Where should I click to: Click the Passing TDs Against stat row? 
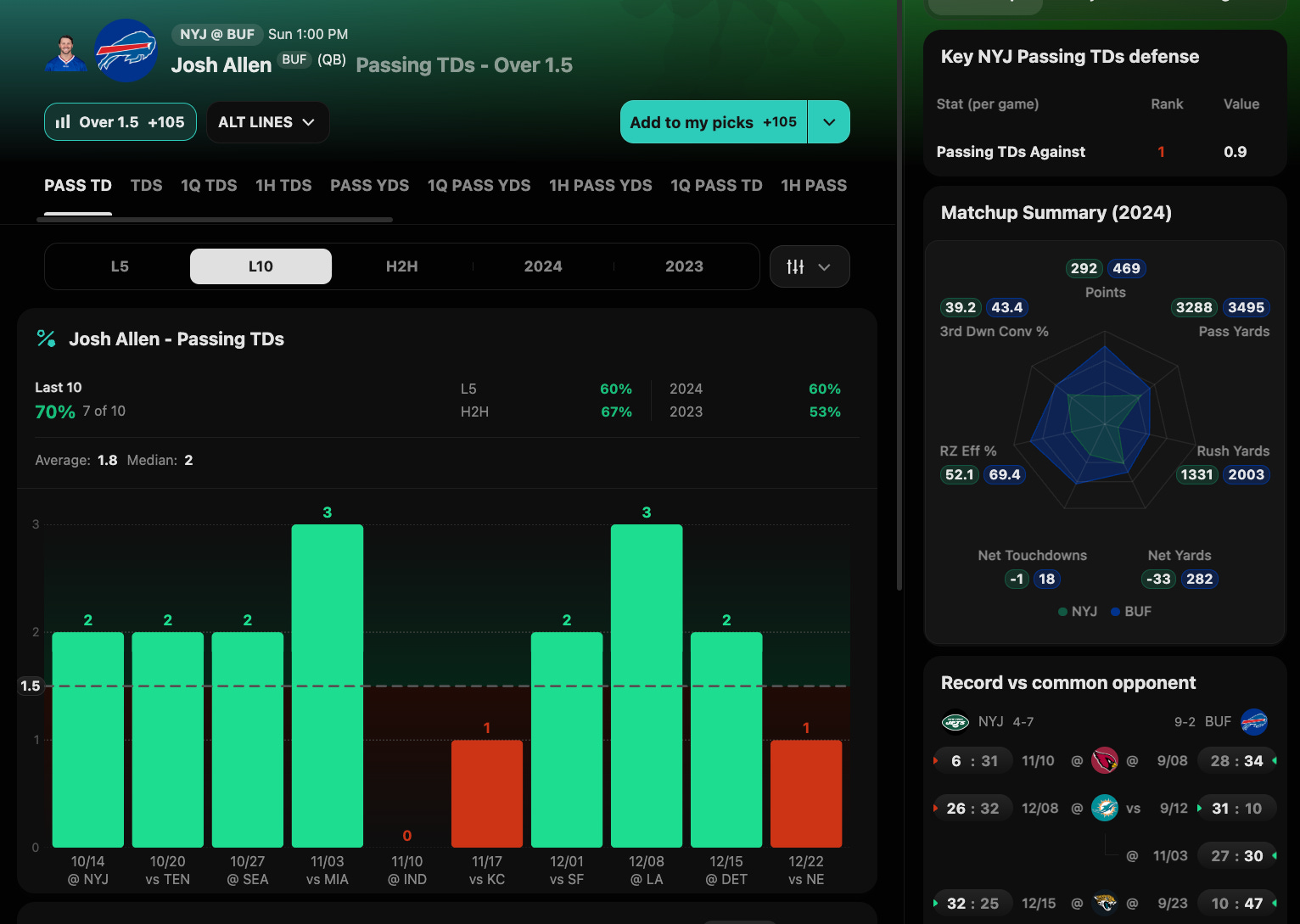(1105, 152)
